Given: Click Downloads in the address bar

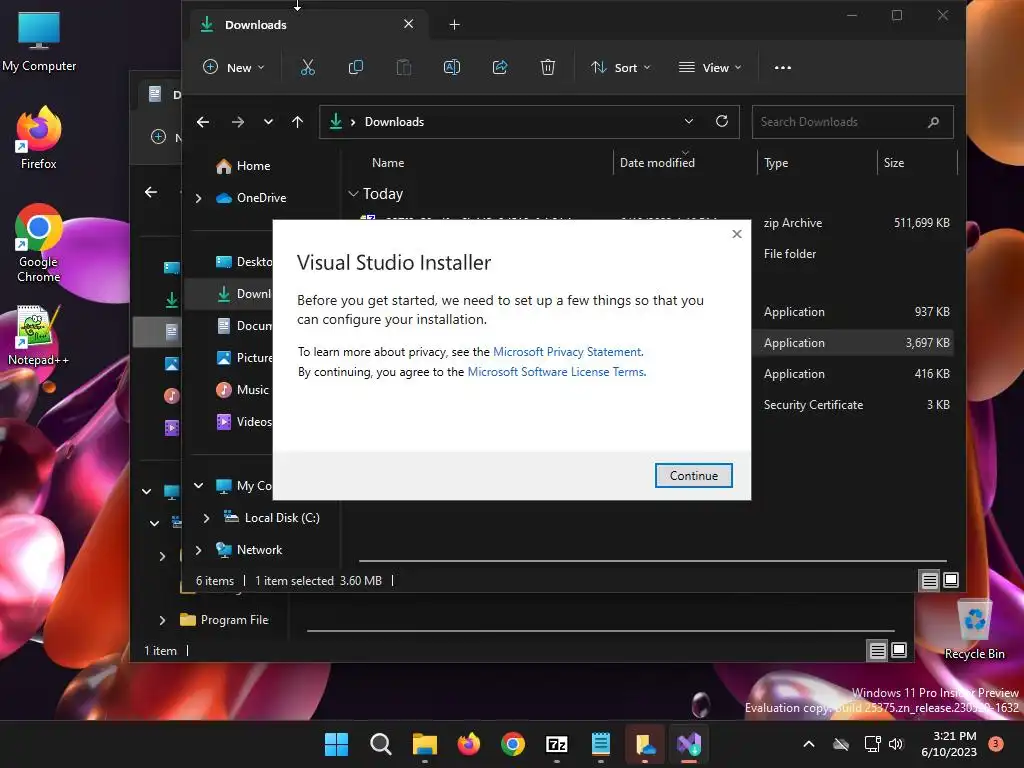Looking at the screenshot, I should [394, 122].
